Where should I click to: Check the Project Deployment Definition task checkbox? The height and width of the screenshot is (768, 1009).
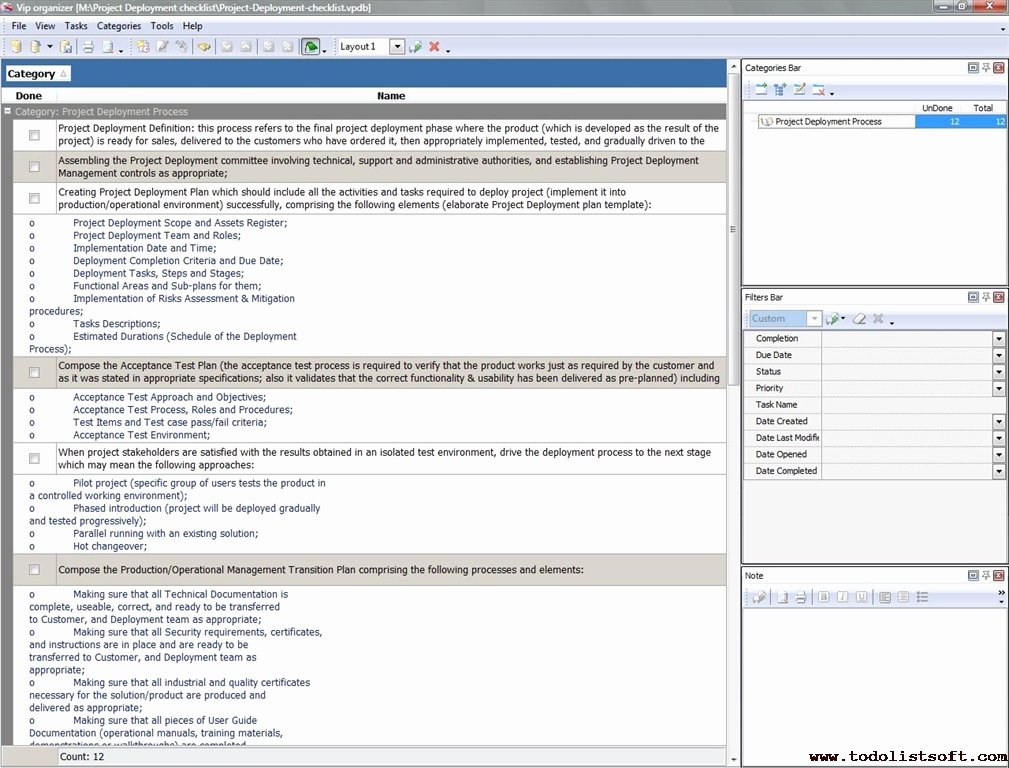[34, 135]
